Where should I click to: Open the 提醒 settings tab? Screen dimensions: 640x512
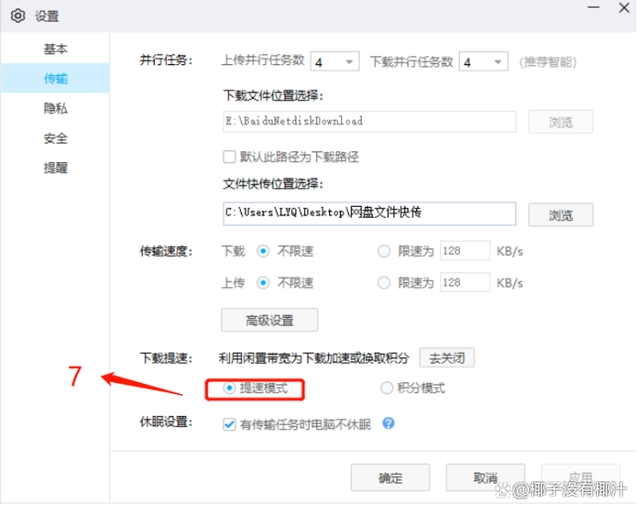(56, 168)
